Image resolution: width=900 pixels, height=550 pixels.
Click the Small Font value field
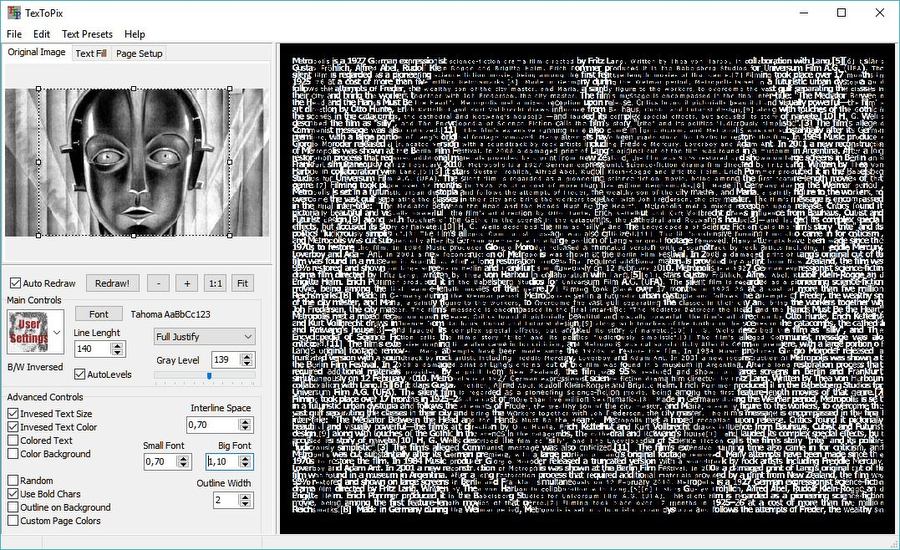tap(160, 462)
